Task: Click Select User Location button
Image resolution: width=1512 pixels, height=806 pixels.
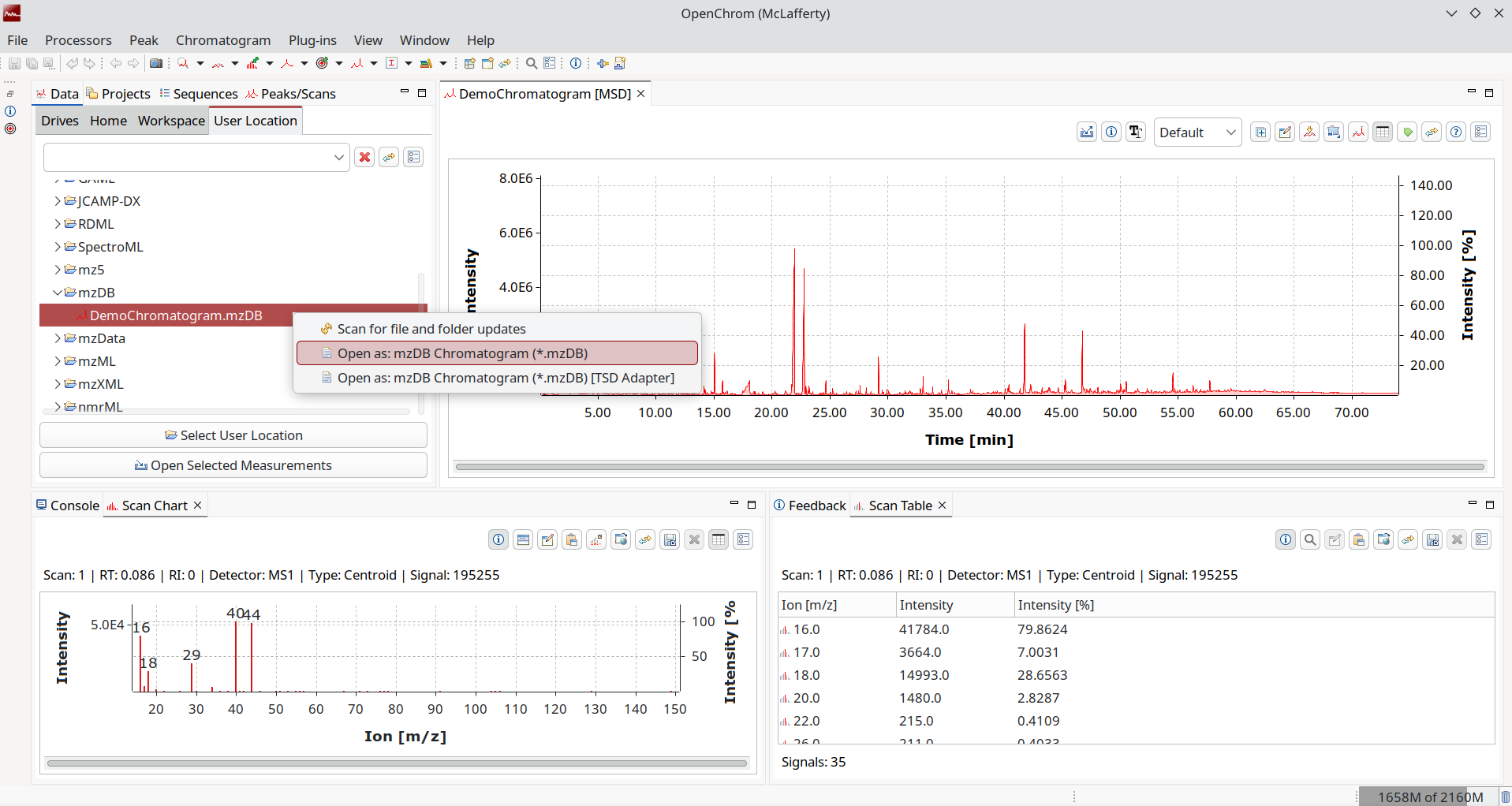Action: (233, 435)
